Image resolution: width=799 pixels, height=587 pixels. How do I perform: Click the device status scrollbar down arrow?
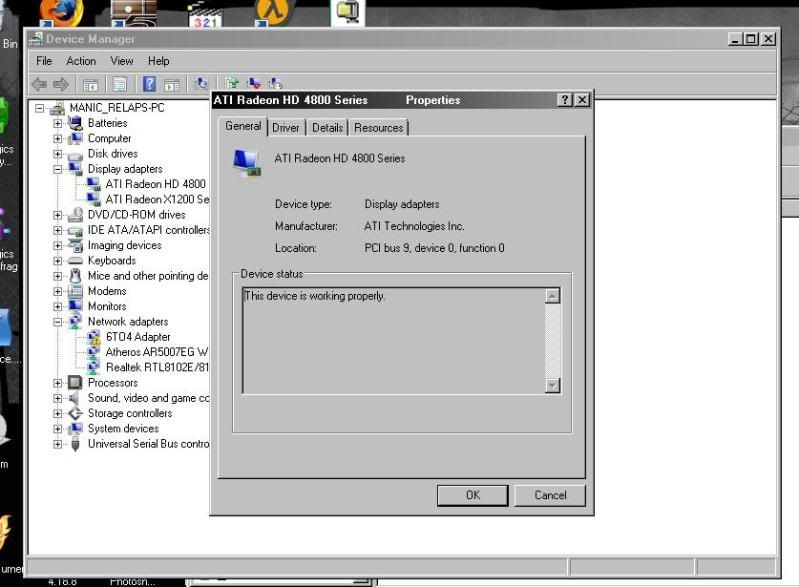click(x=552, y=385)
